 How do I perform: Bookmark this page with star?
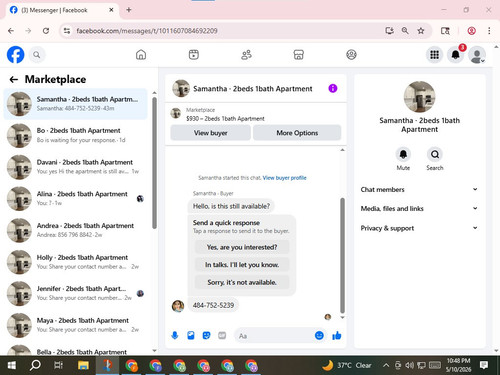421,31
